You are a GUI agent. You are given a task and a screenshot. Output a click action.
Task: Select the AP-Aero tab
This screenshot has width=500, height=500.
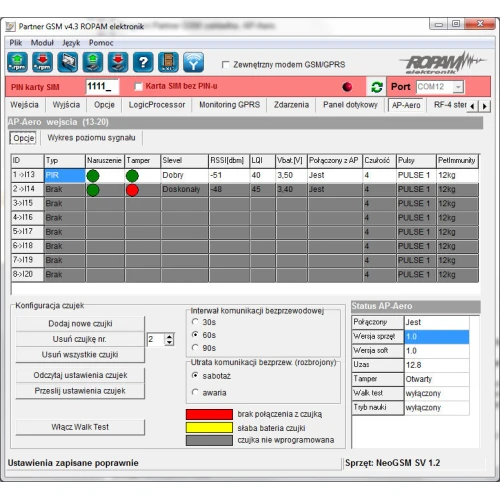[x=406, y=105]
